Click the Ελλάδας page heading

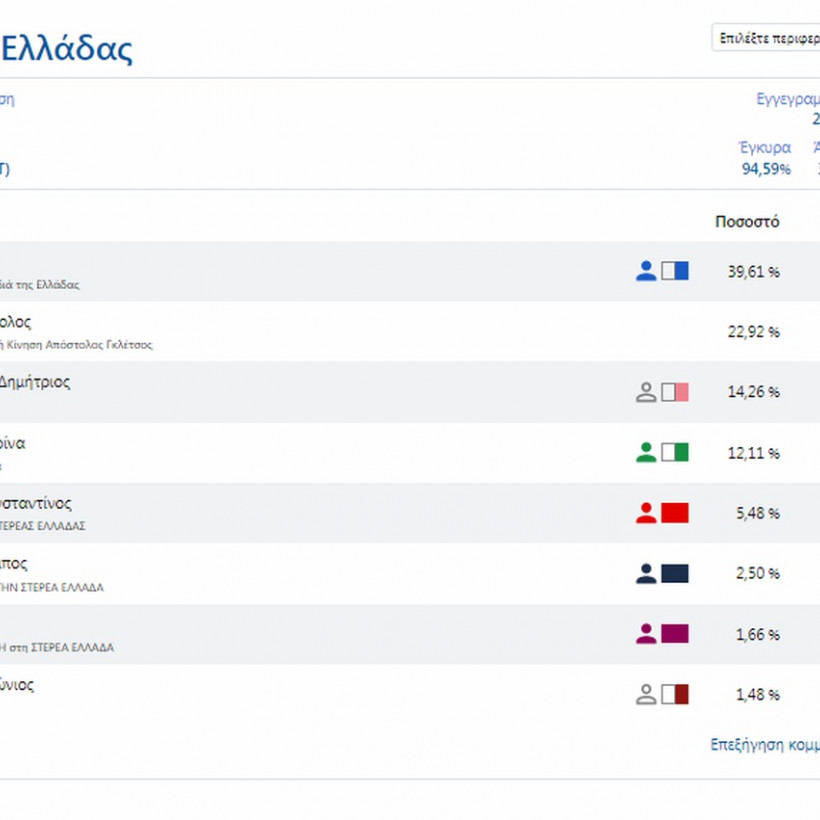66,48
